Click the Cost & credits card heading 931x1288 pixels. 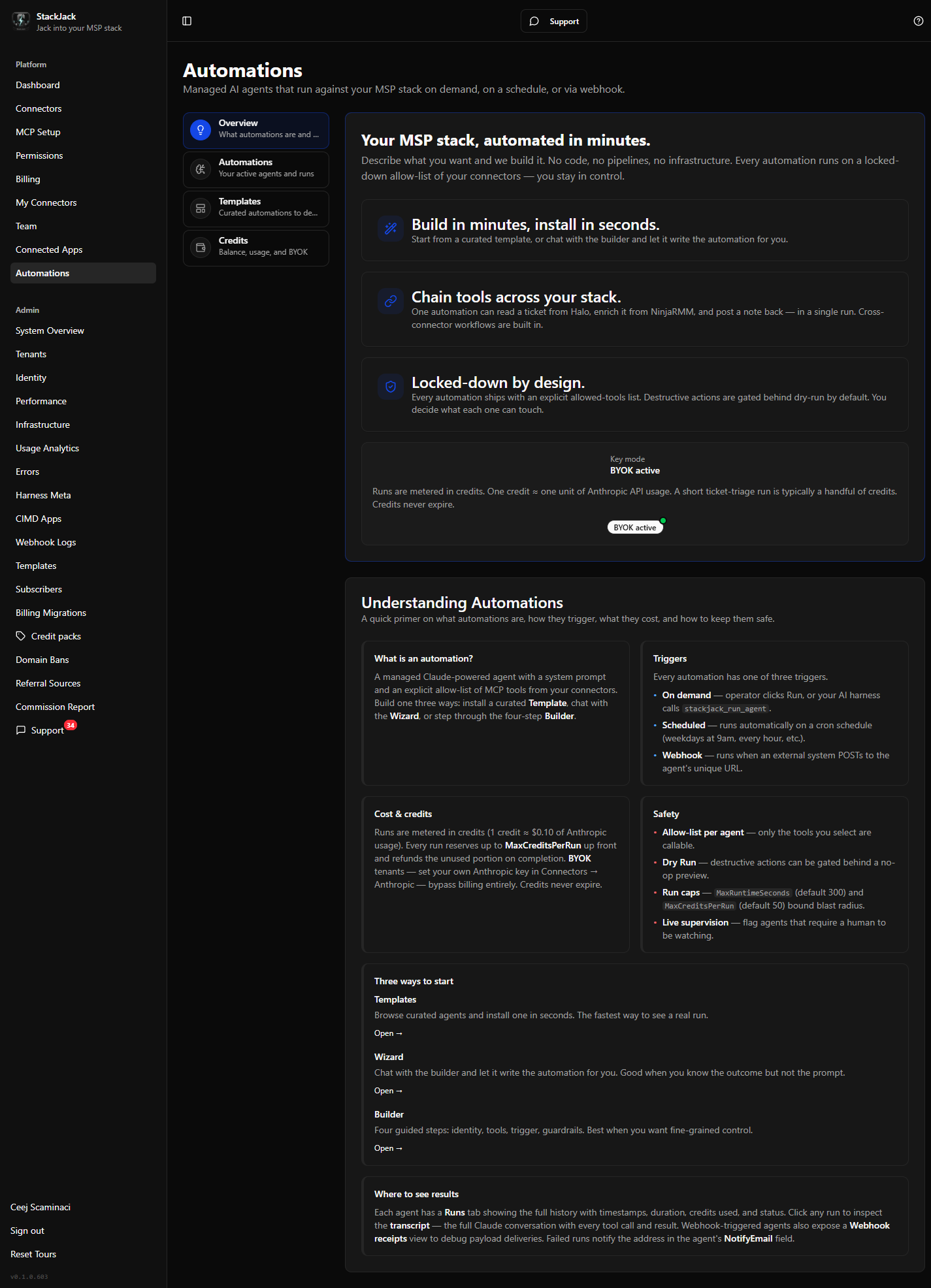click(x=403, y=814)
